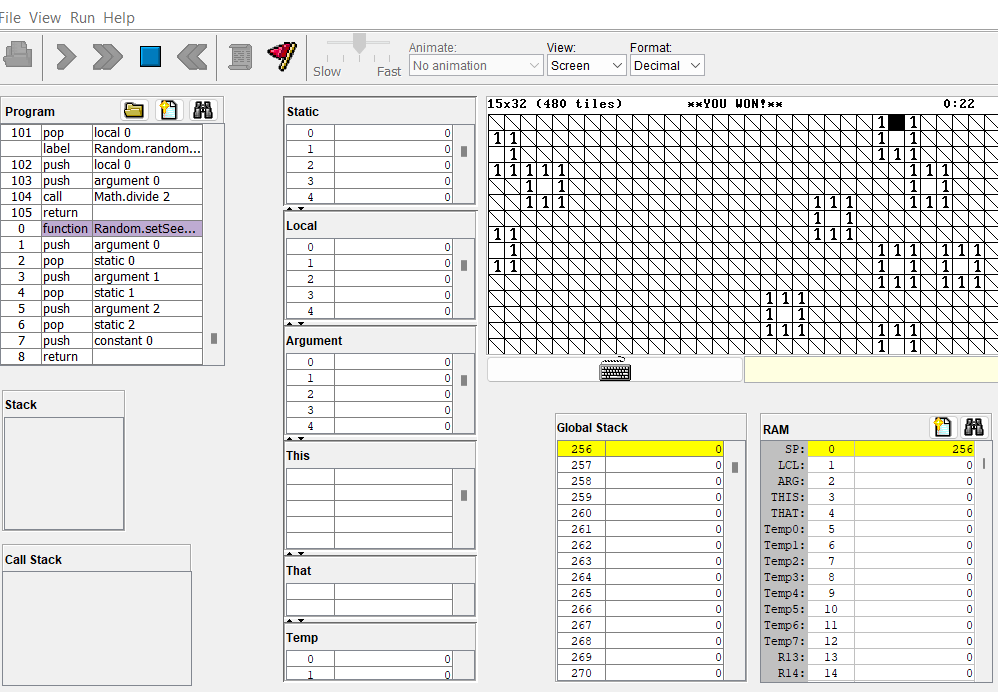Select the 'push constant 0' row
This screenshot has width=998, height=692.
(x=102, y=341)
